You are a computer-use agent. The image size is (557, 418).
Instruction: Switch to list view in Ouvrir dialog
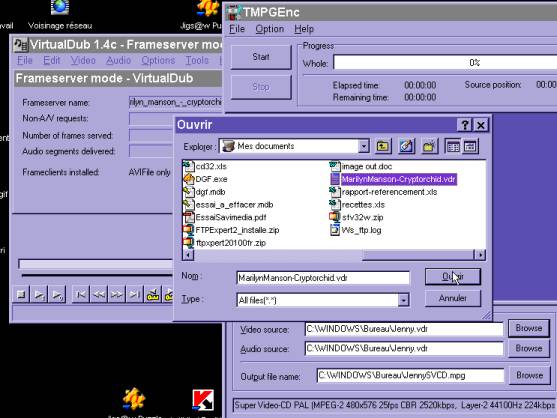(453, 146)
